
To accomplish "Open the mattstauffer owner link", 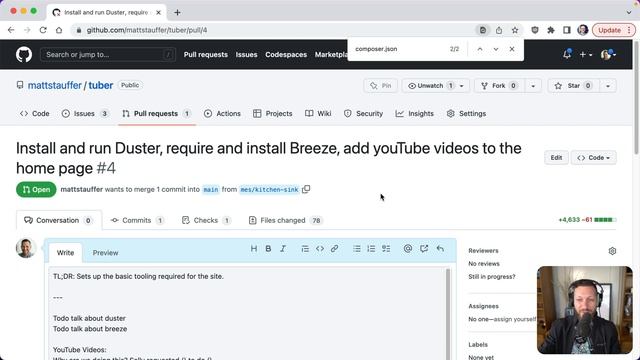I will [x=55, y=85].
